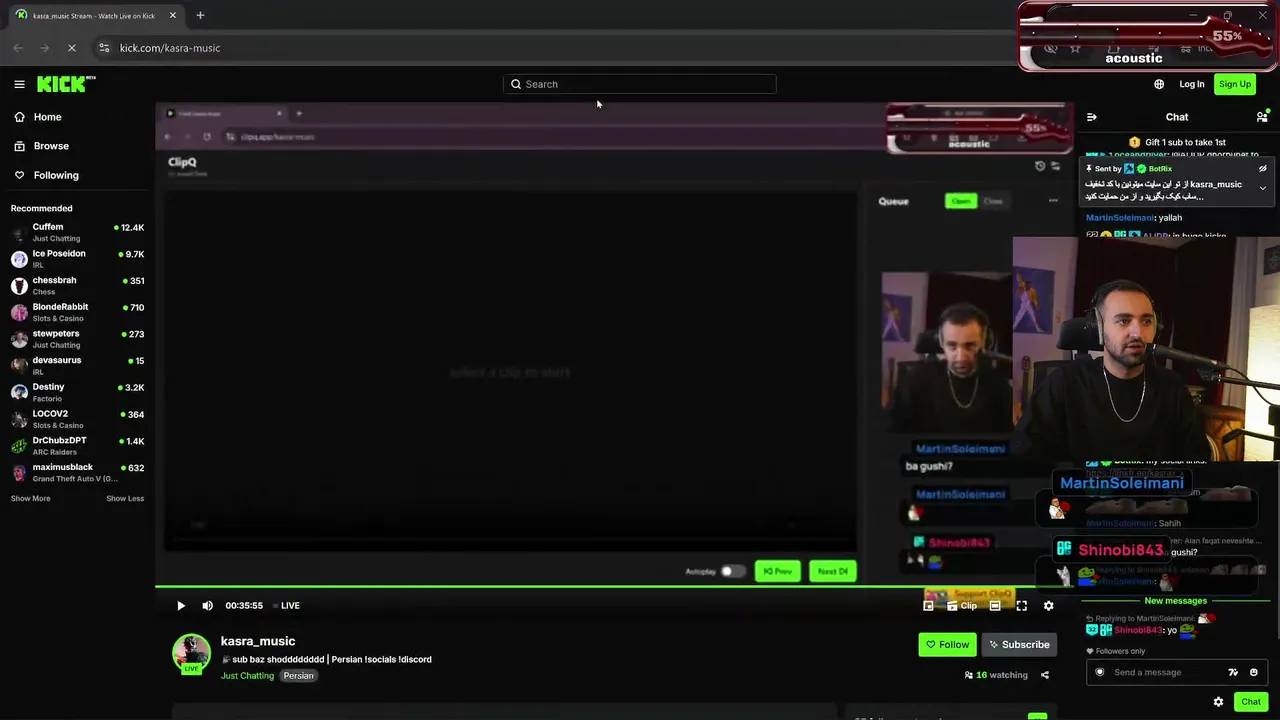This screenshot has width=1280, height=720.
Task: Open the Just Chatting category link
Action: click(247, 676)
